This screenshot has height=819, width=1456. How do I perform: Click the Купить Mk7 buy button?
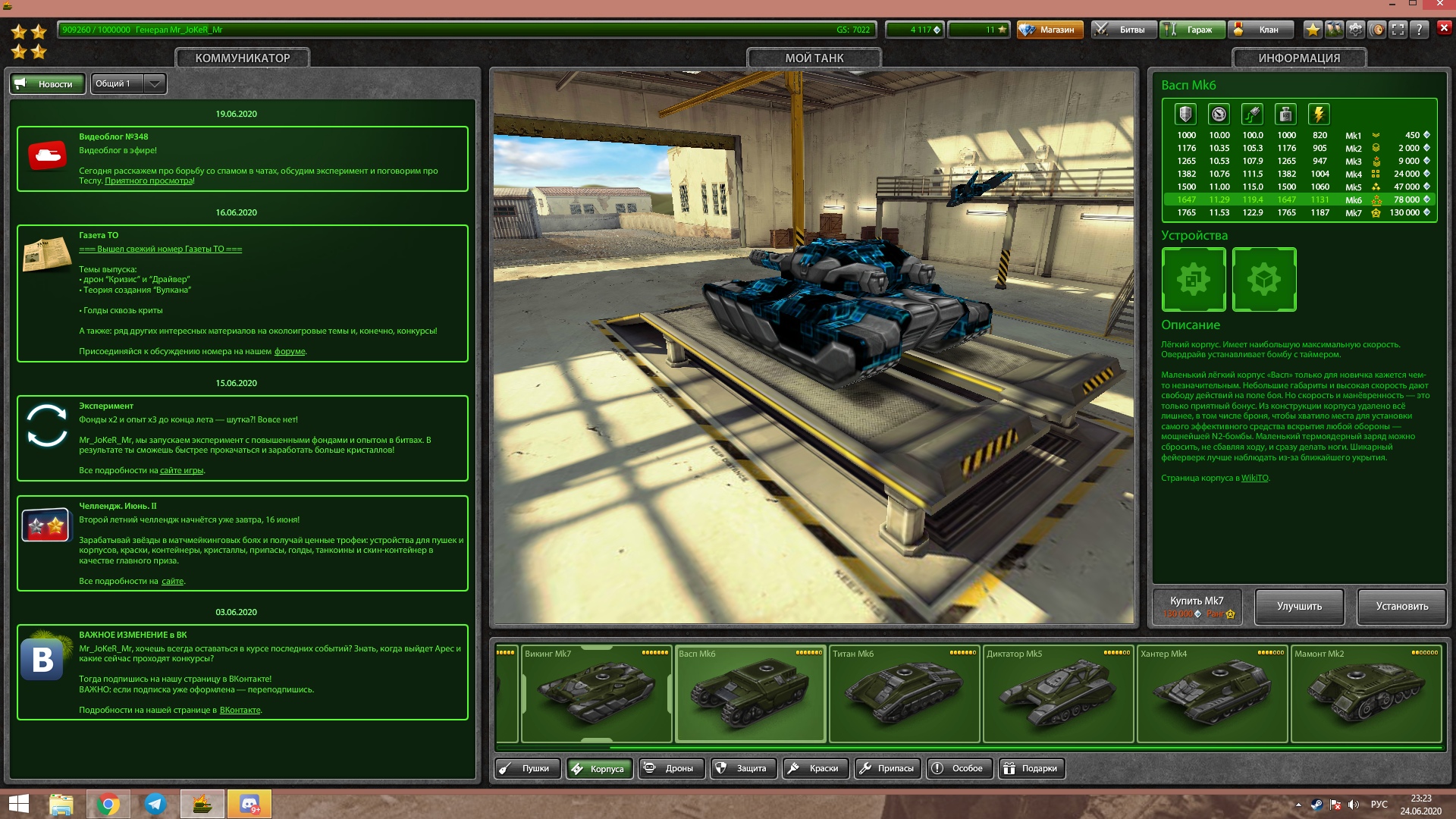[x=1197, y=607]
